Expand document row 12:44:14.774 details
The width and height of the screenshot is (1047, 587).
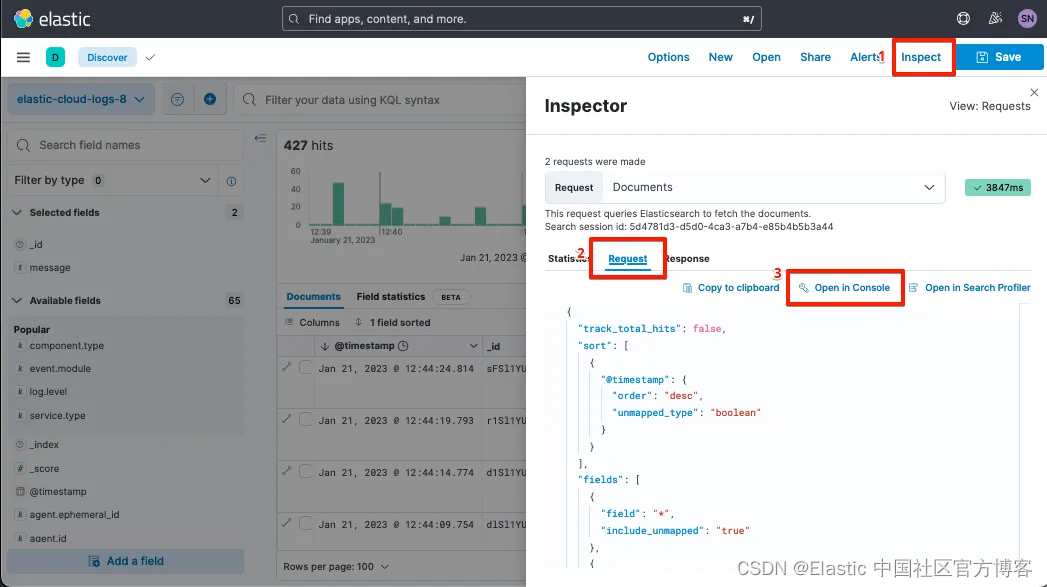286,471
